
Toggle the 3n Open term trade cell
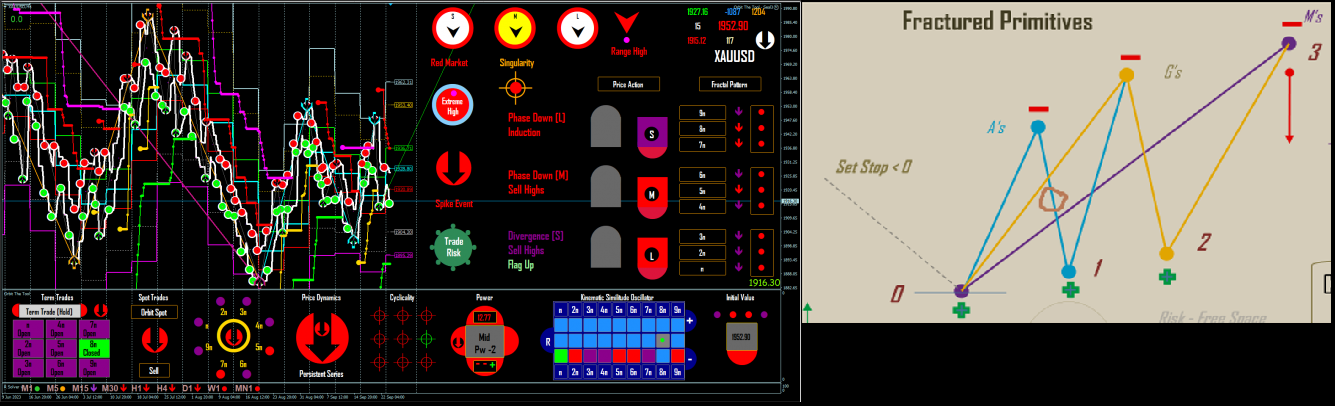pos(28,368)
